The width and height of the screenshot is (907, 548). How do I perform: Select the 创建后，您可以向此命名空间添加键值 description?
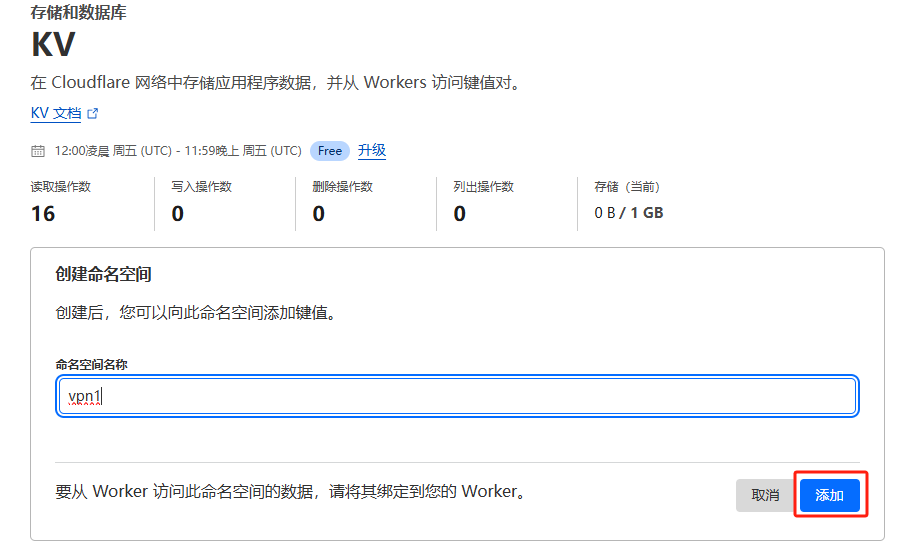[x=196, y=313]
